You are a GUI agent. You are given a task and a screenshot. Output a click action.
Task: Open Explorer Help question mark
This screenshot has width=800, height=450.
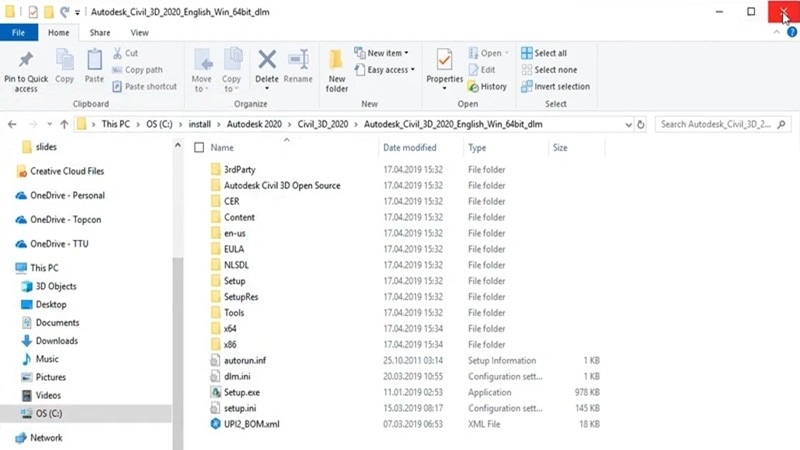tap(792, 32)
